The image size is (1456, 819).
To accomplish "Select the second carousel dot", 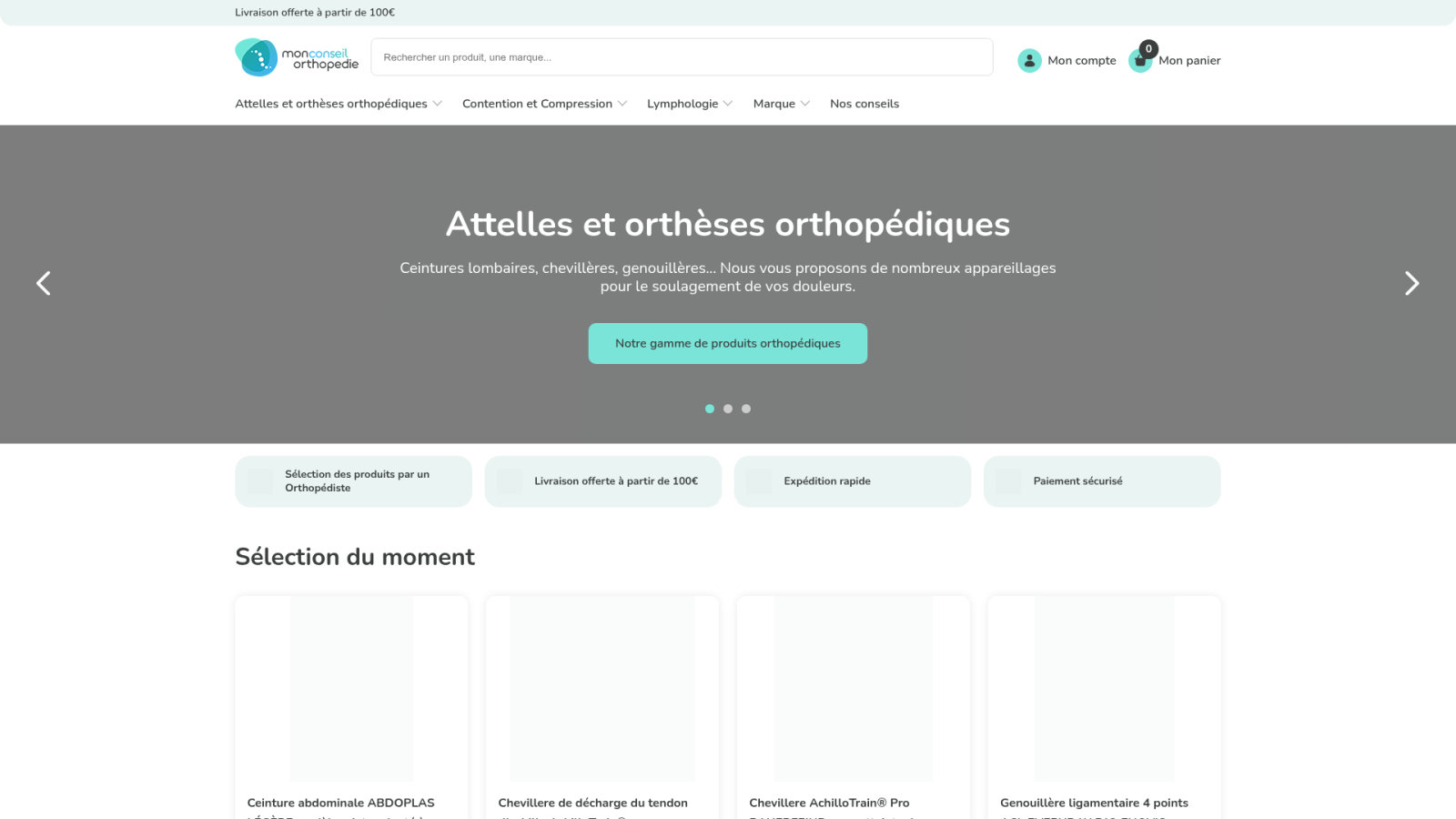I will 728,409.
